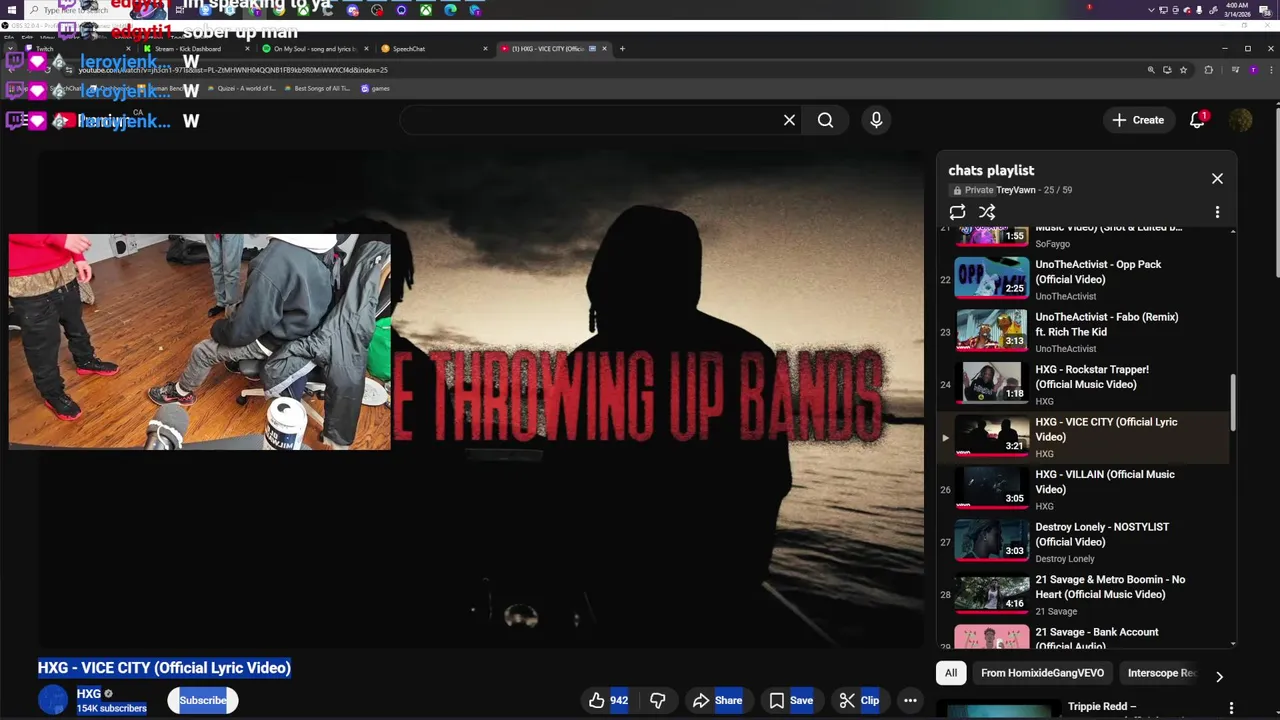Open chats playlist more options menu

click(x=1217, y=212)
